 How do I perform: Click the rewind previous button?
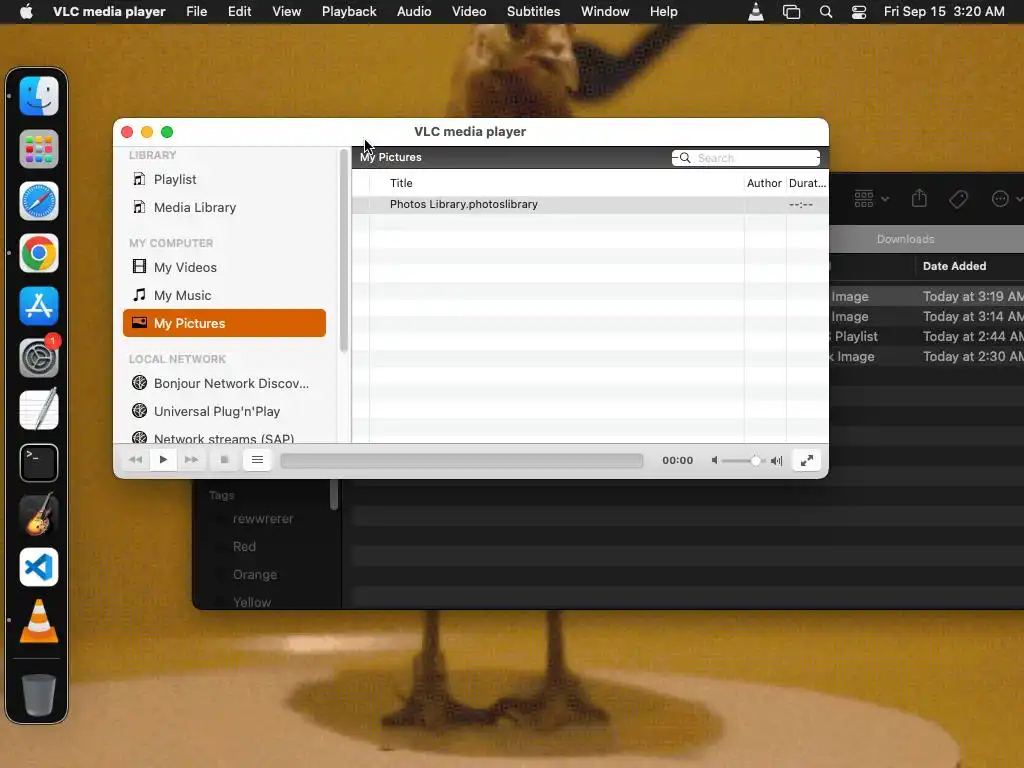(x=135, y=460)
